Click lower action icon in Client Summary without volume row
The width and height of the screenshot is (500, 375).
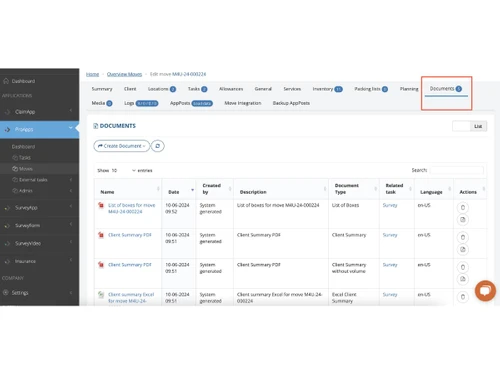pos(463,279)
